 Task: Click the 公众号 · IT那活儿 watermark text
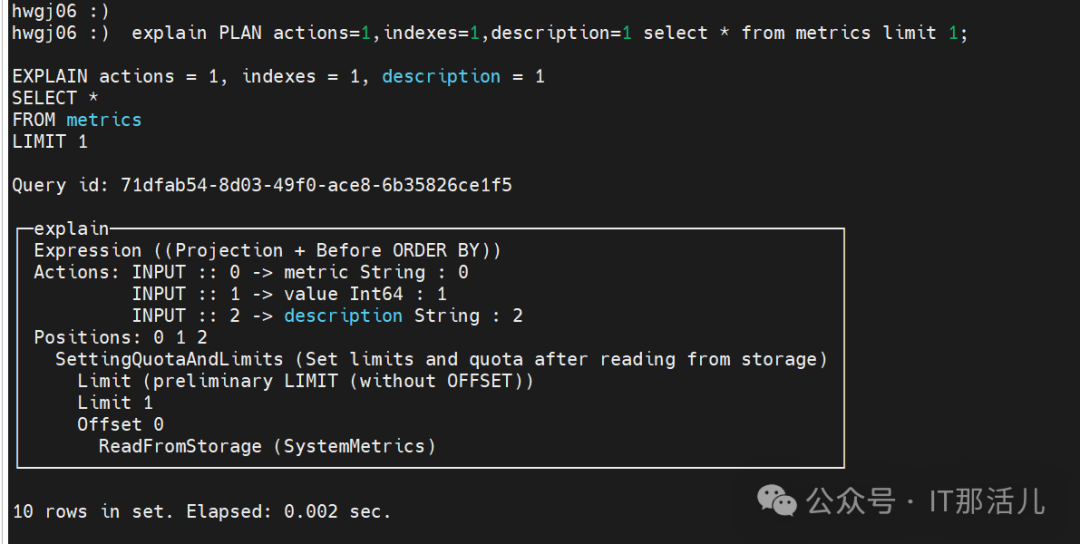(x=926, y=501)
